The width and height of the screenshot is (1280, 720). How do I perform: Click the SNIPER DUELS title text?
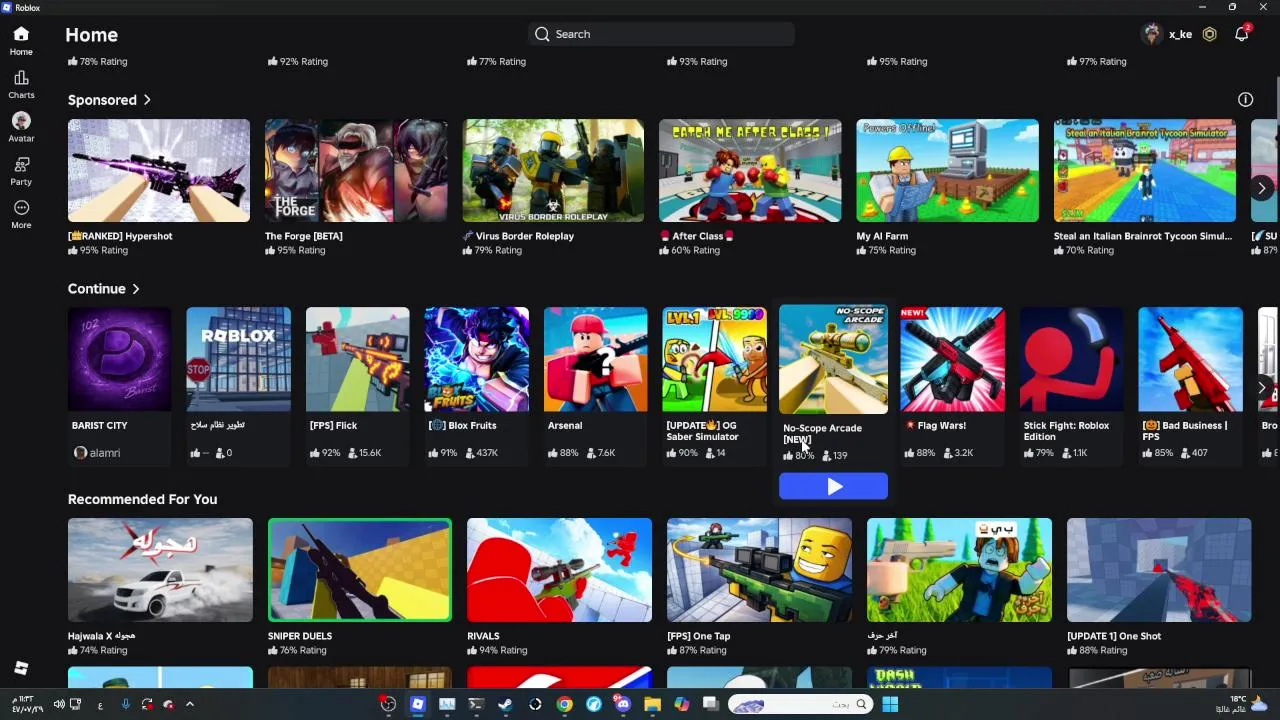pyautogui.click(x=300, y=636)
